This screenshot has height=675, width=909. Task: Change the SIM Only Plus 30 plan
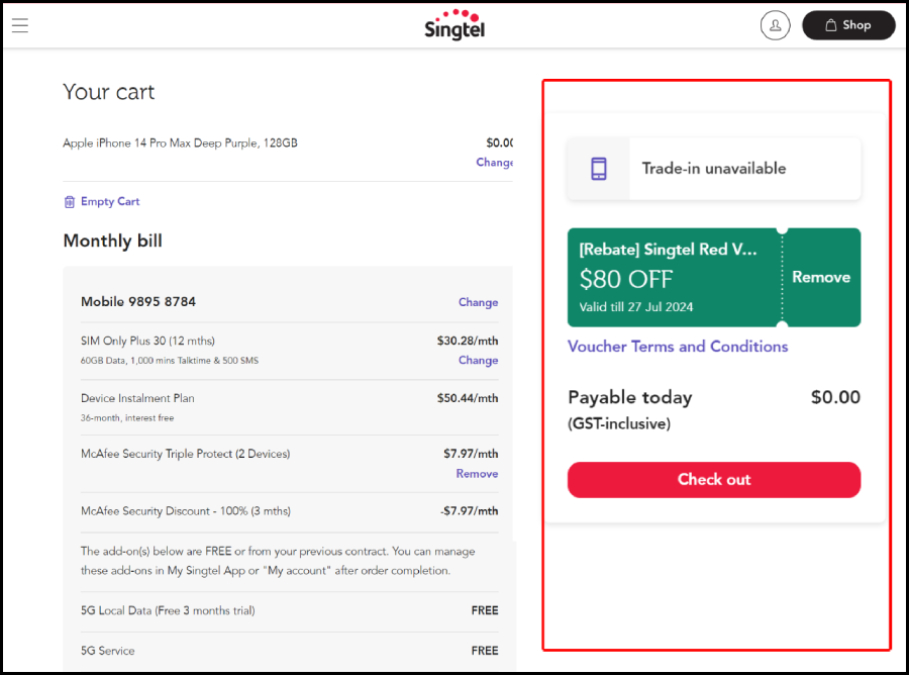click(478, 360)
